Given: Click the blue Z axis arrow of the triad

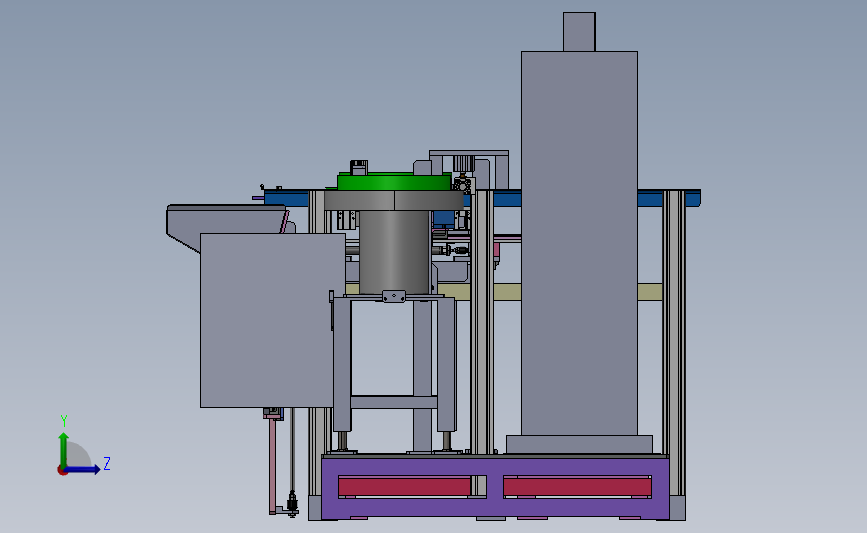Looking at the screenshot, I should click(x=83, y=469).
